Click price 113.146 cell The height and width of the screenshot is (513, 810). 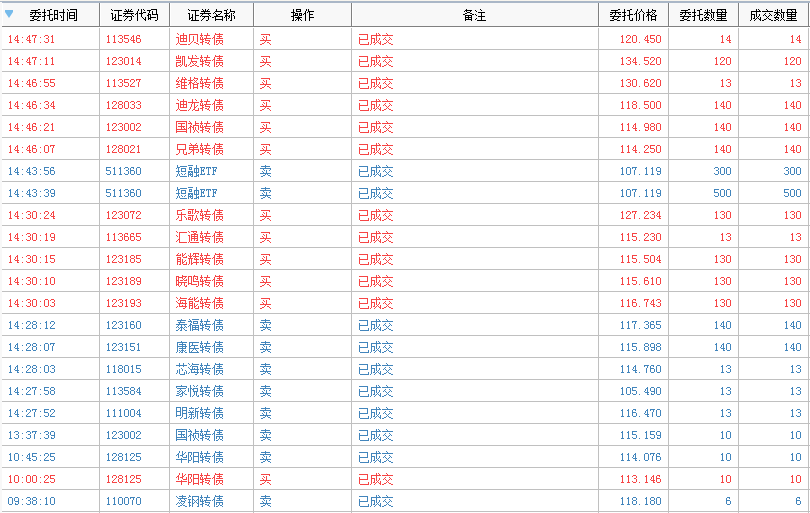coord(641,479)
